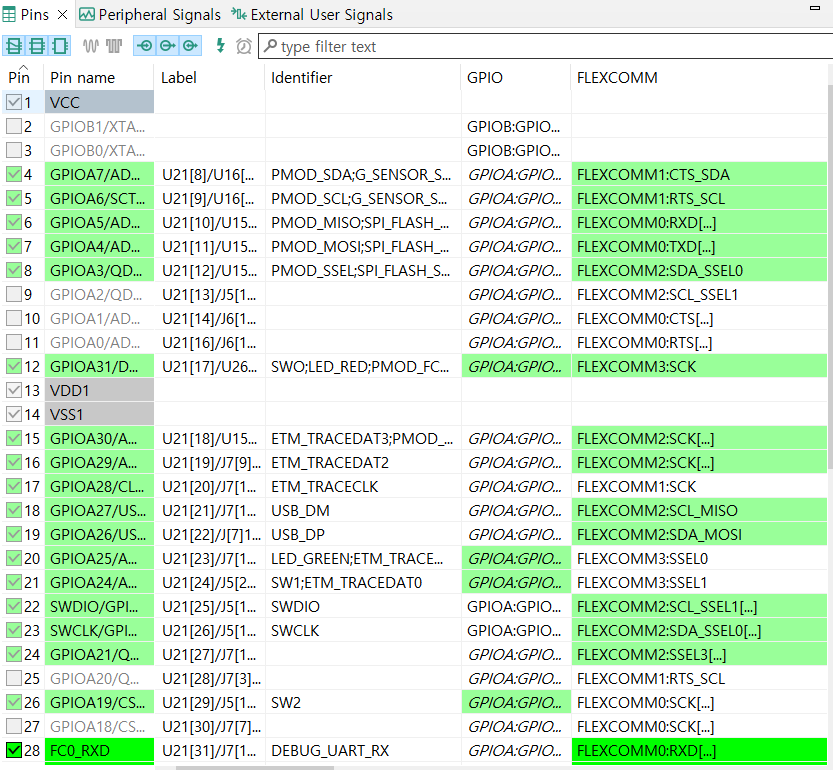
Task: Minimize the Pins view panel
Action: 814,7
